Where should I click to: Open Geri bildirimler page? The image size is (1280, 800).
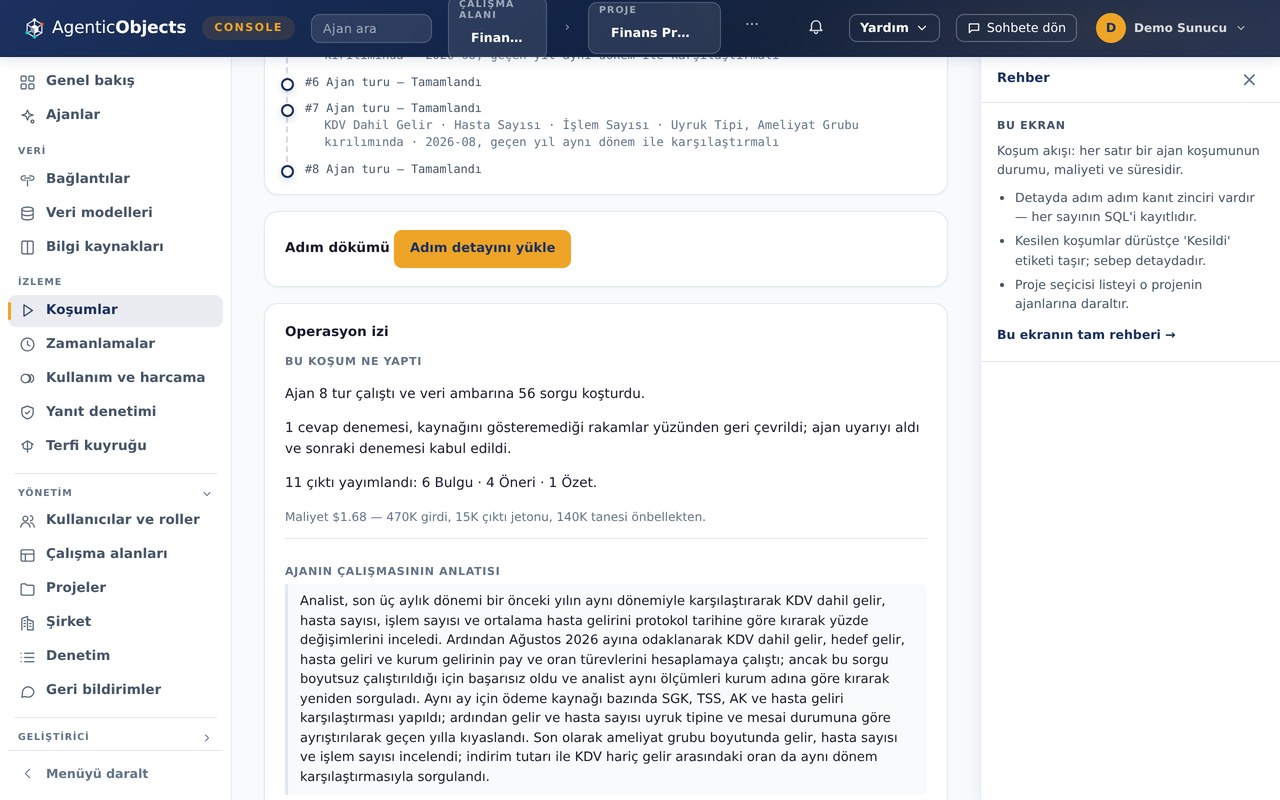(116, 690)
